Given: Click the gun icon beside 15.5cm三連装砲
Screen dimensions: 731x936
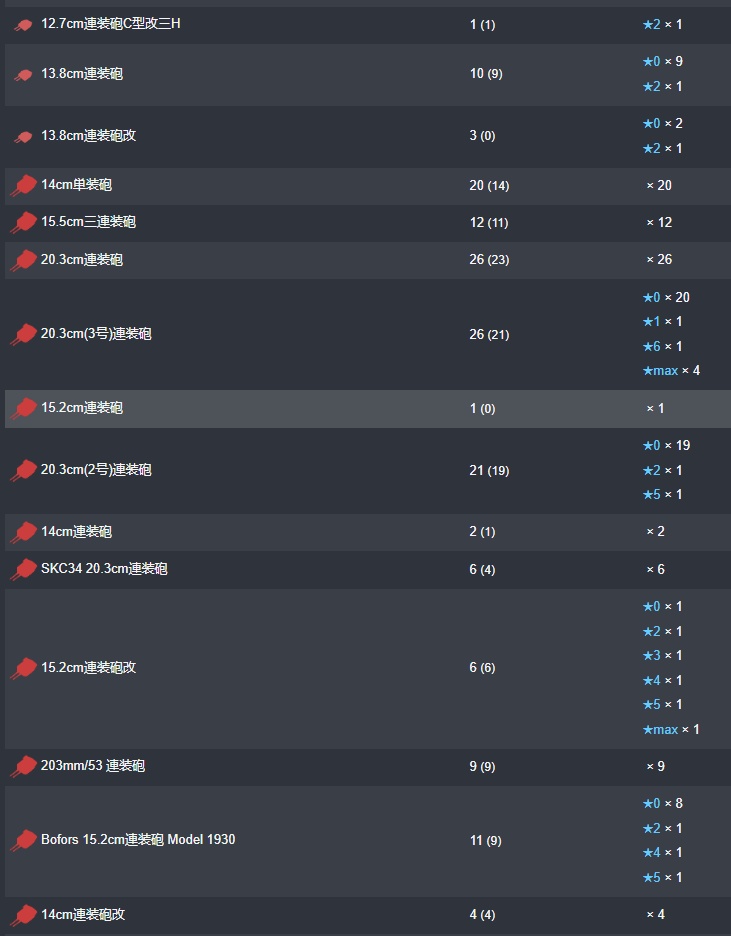Looking at the screenshot, I should click(23, 223).
